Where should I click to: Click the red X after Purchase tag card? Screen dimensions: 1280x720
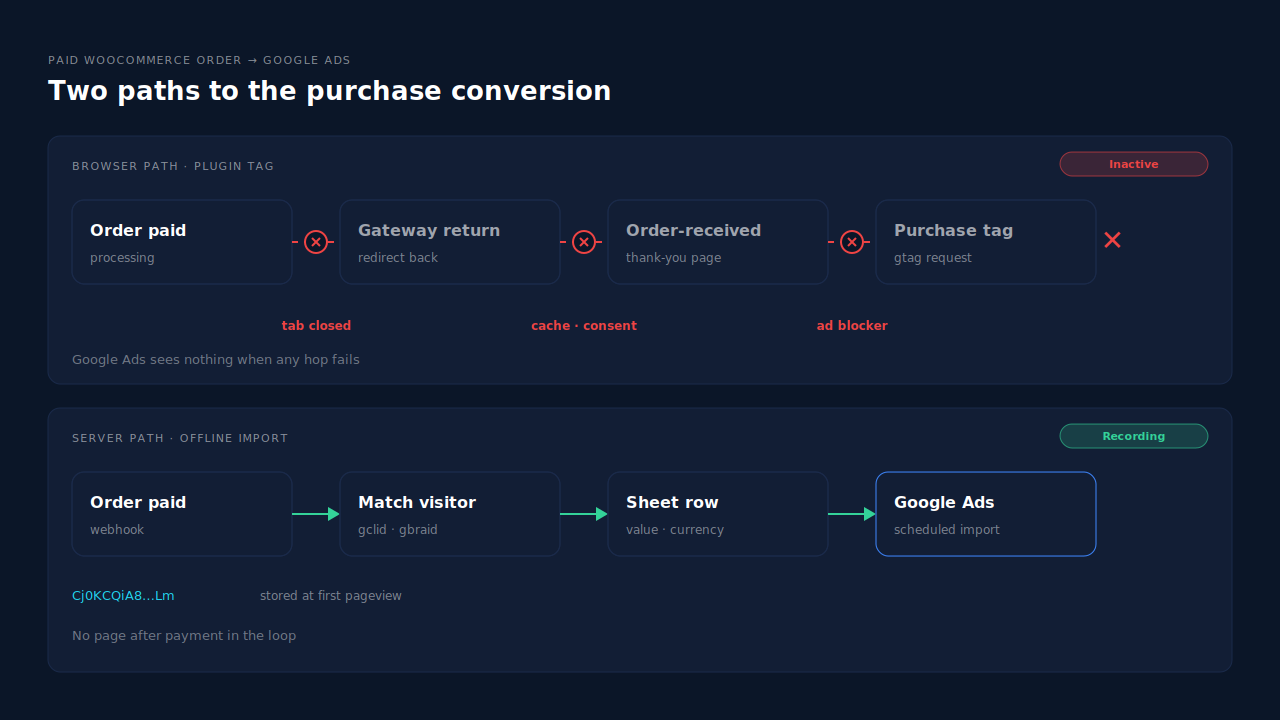(x=1112, y=240)
